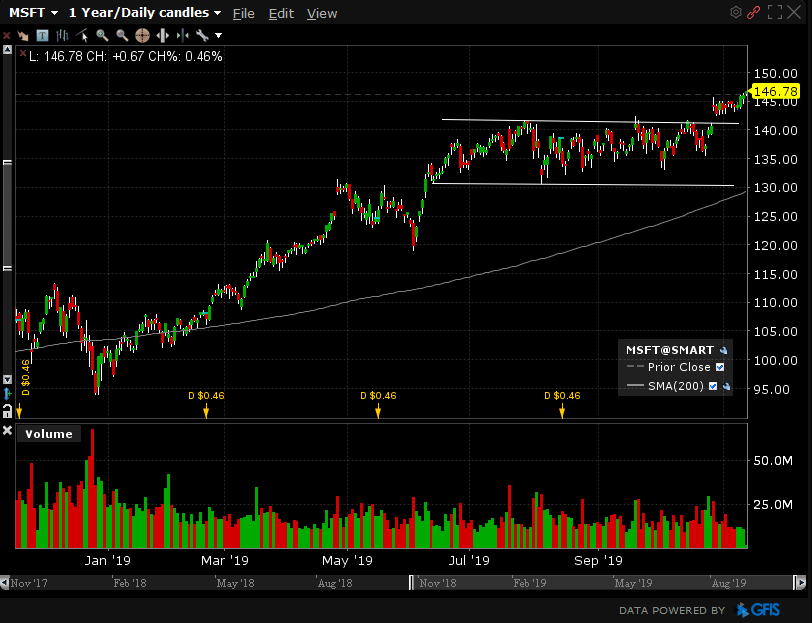The width and height of the screenshot is (812, 623).
Task: Click the 150.00 price axis label
Action: pyautogui.click(x=775, y=74)
